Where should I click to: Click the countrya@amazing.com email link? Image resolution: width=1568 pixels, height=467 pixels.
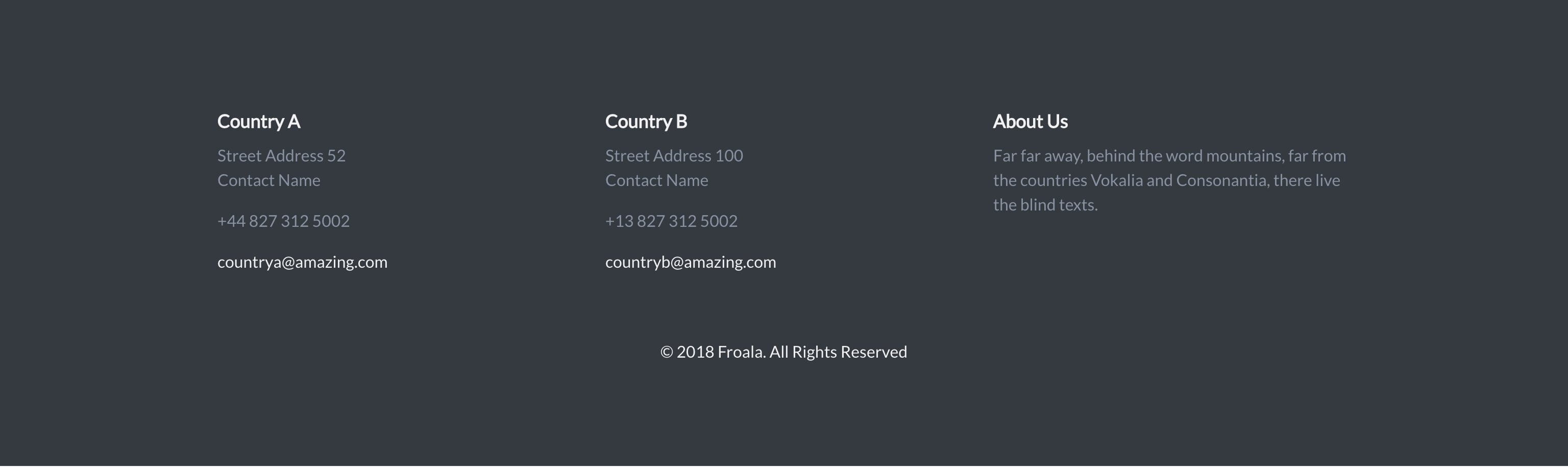(x=302, y=262)
